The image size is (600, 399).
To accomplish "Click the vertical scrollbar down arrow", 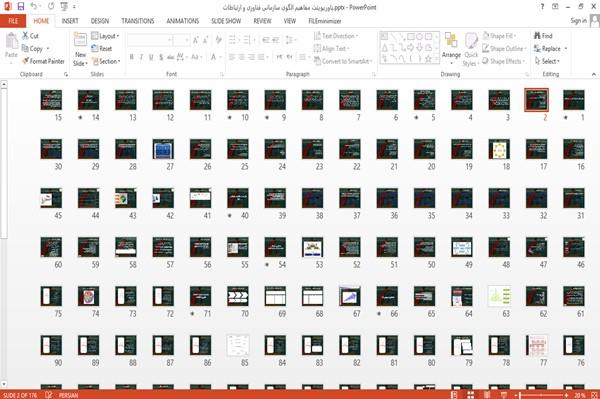I will (4, 384).
